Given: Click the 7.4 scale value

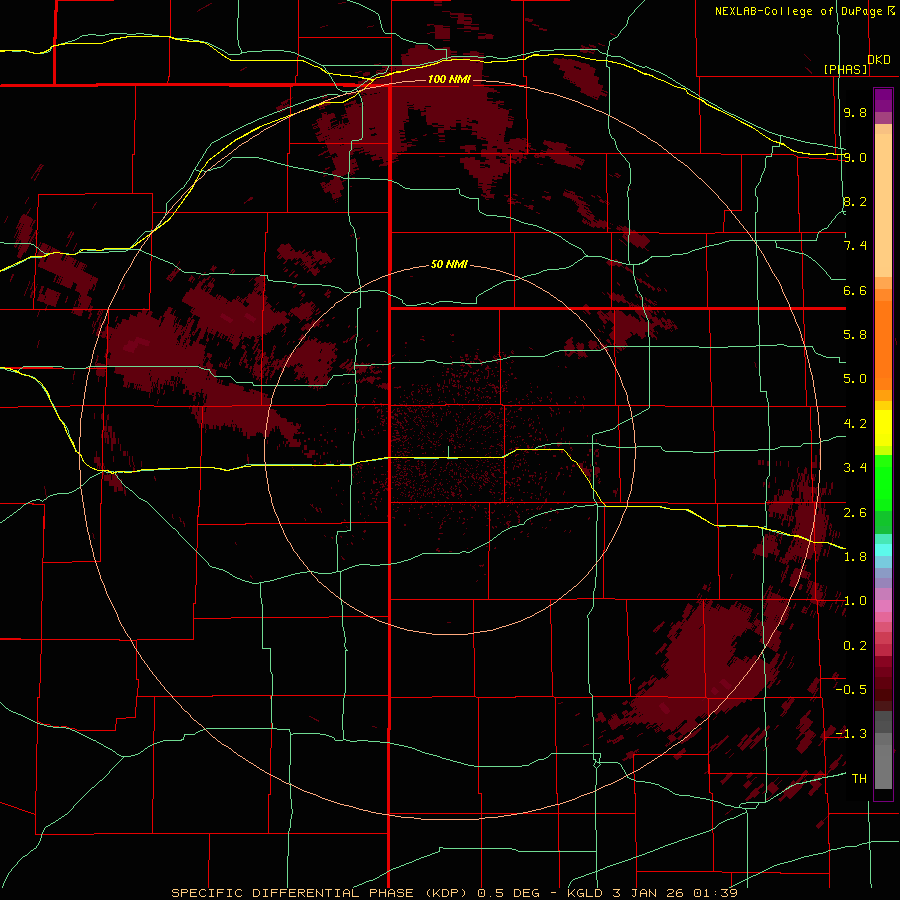Looking at the screenshot, I should (x=855, y=246).
